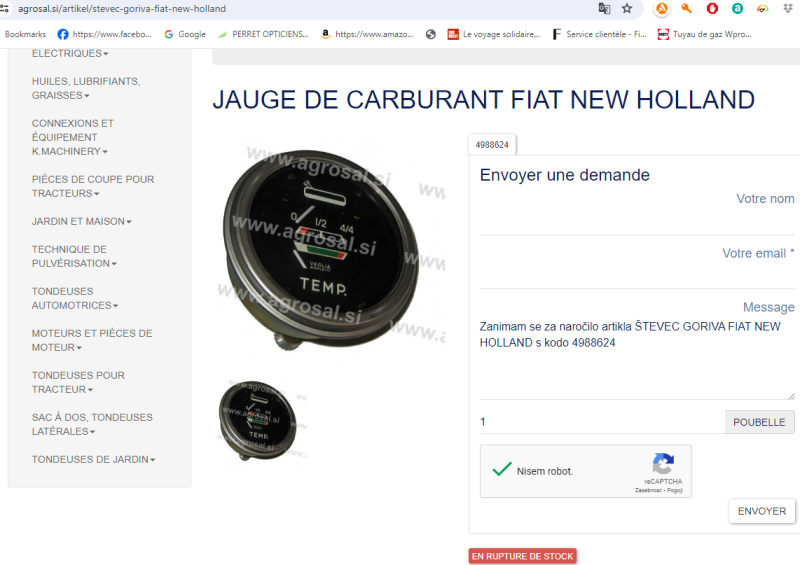This screenshot has height=565, width=800.
Task: Click the Votre email input field
Action: click(637, 276)
